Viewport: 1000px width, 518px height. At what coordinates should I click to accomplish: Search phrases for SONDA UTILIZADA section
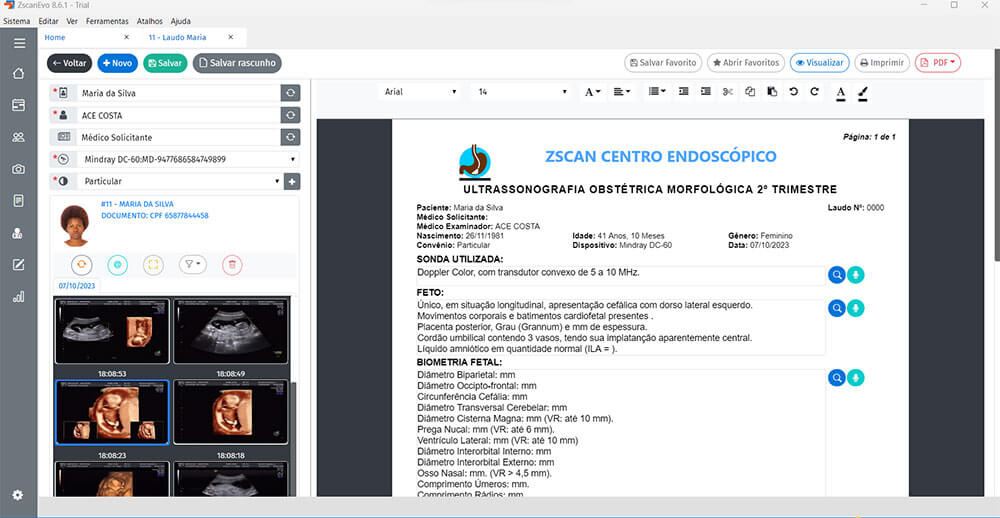point(837,275)
